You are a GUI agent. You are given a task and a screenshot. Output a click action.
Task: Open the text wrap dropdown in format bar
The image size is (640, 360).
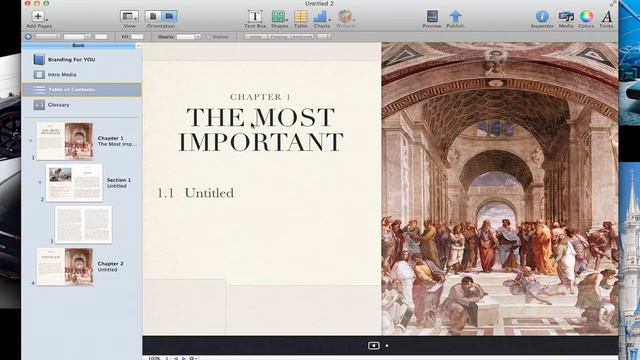pyautogui.click(x=324, y=37)
